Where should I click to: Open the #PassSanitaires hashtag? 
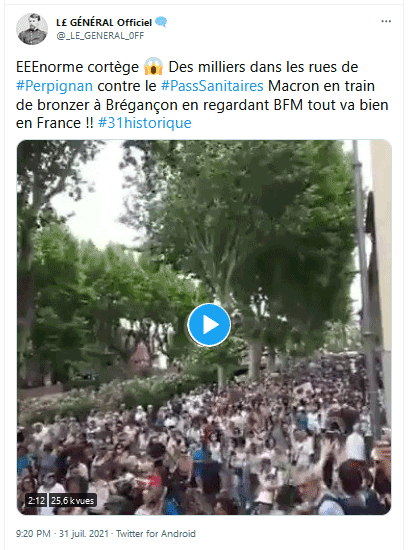pos(212,86)
